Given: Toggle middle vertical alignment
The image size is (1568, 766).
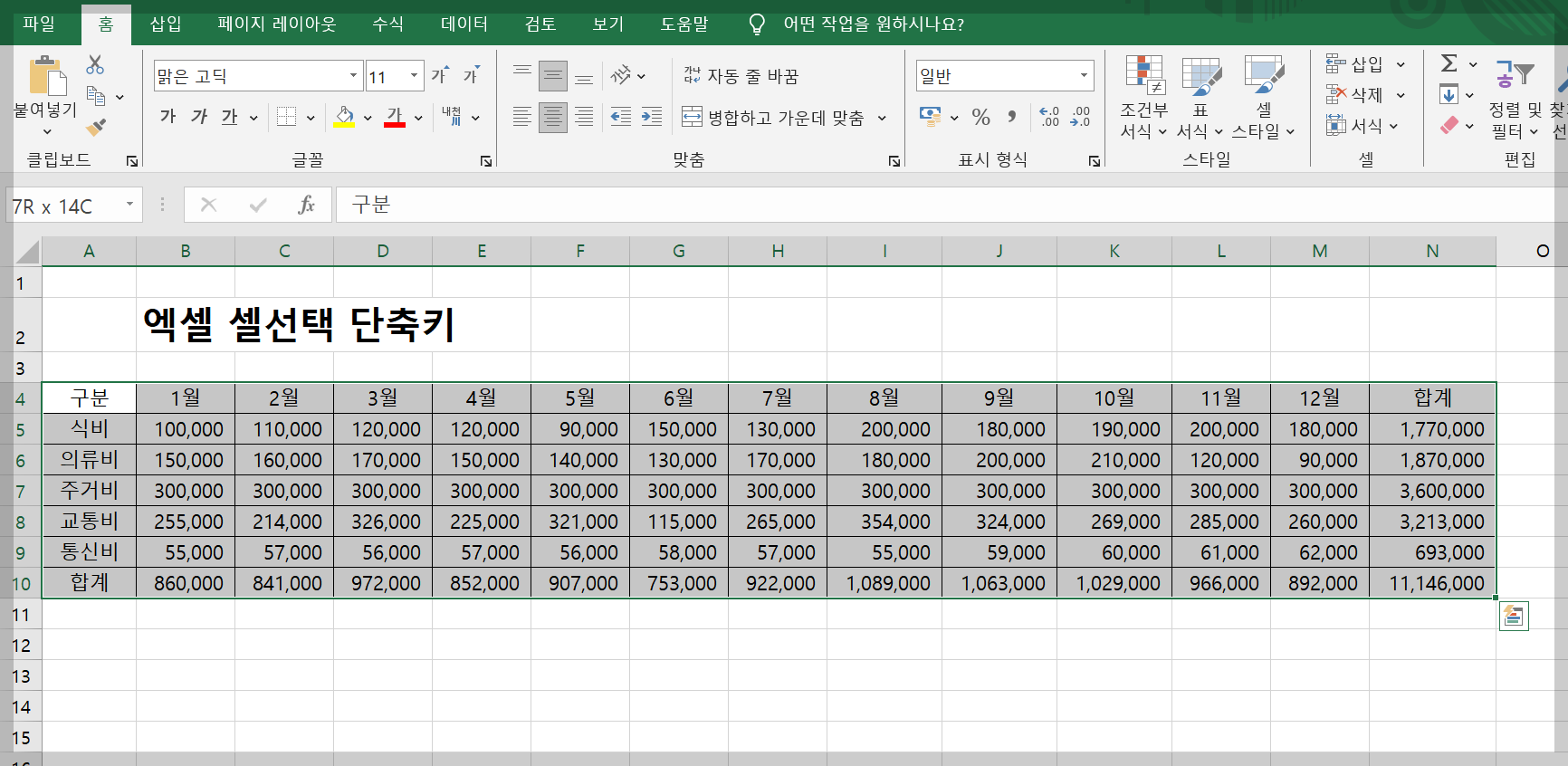Looking at the screenshot, I should [553, 76].
